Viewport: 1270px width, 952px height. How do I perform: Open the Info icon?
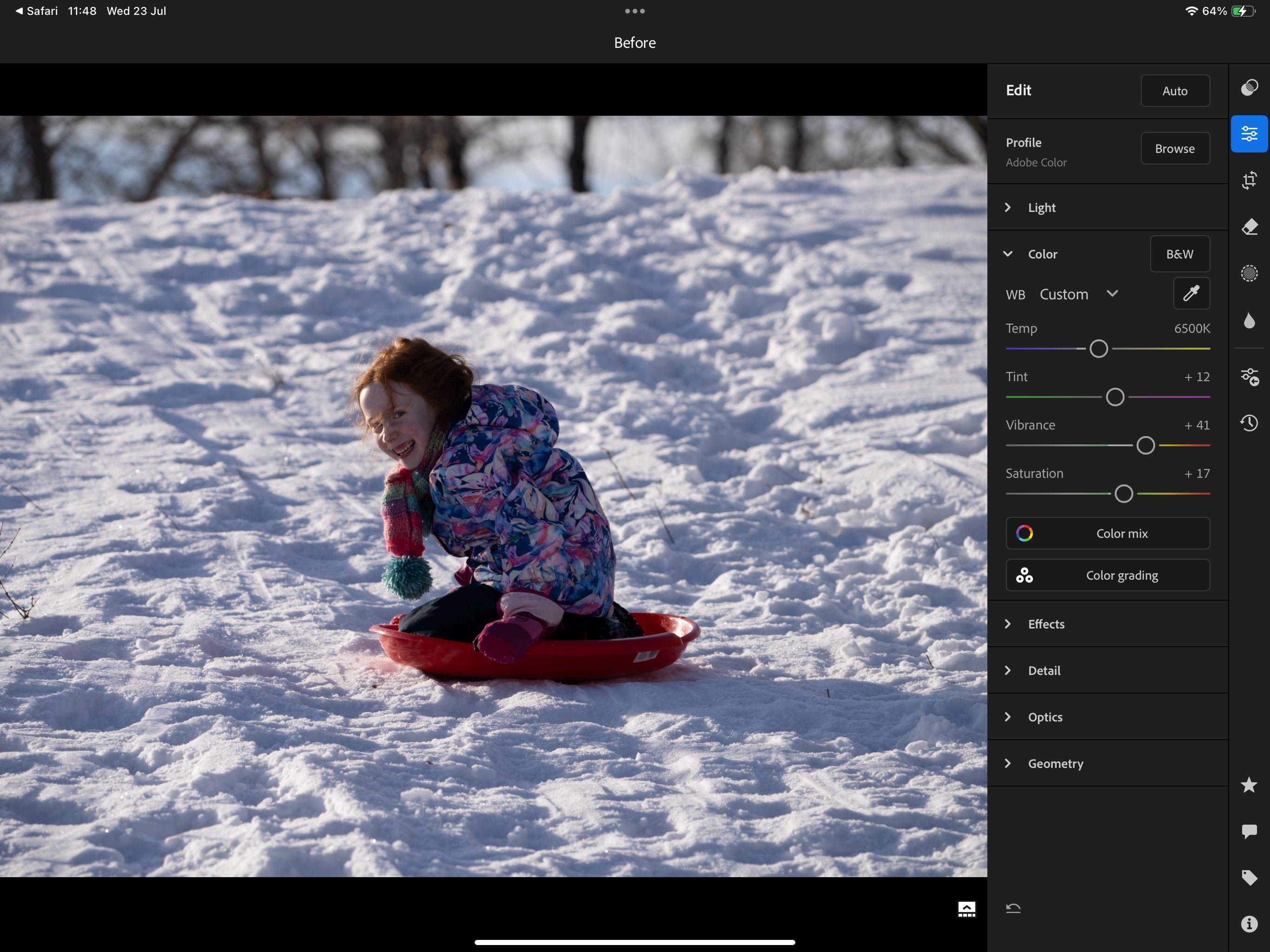point(1249,924)
